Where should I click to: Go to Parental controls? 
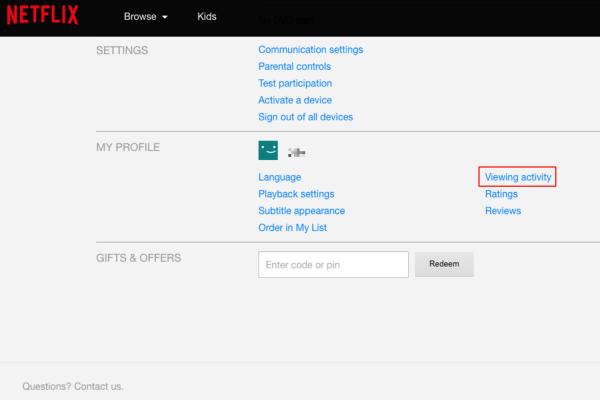pyautogui.click(x=294, y=67)
